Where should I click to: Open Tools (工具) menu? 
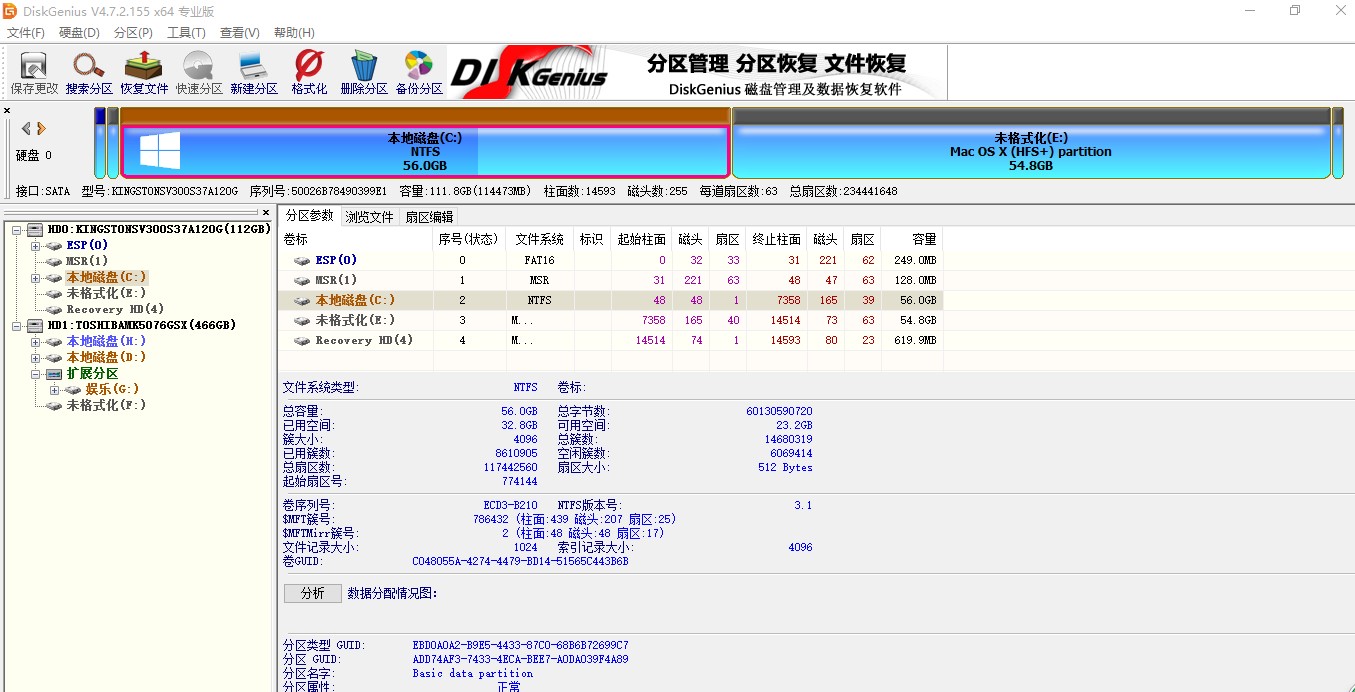click(x=186, y=33)
